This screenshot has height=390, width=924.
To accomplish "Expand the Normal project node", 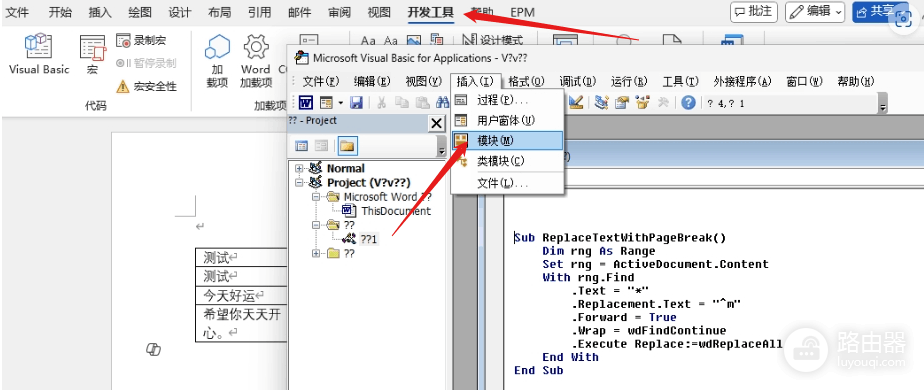I will tap(299, 168).
